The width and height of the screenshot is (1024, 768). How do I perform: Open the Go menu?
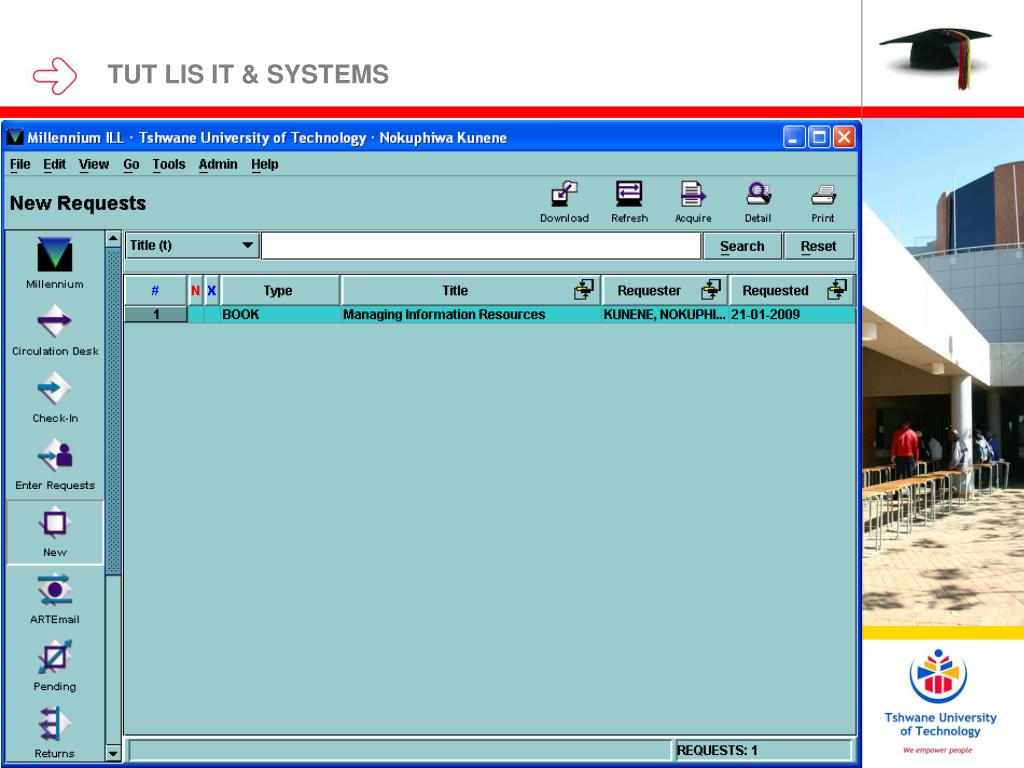131,165
